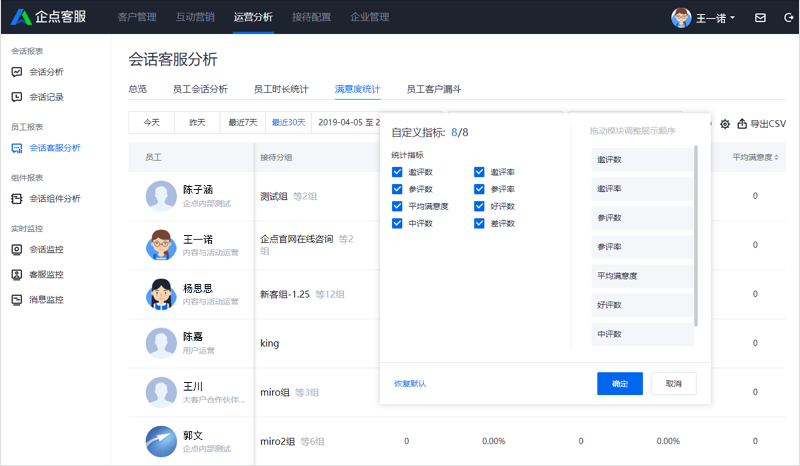Switch to the 满意度统计 tab
800x466 pixels.
357,89
